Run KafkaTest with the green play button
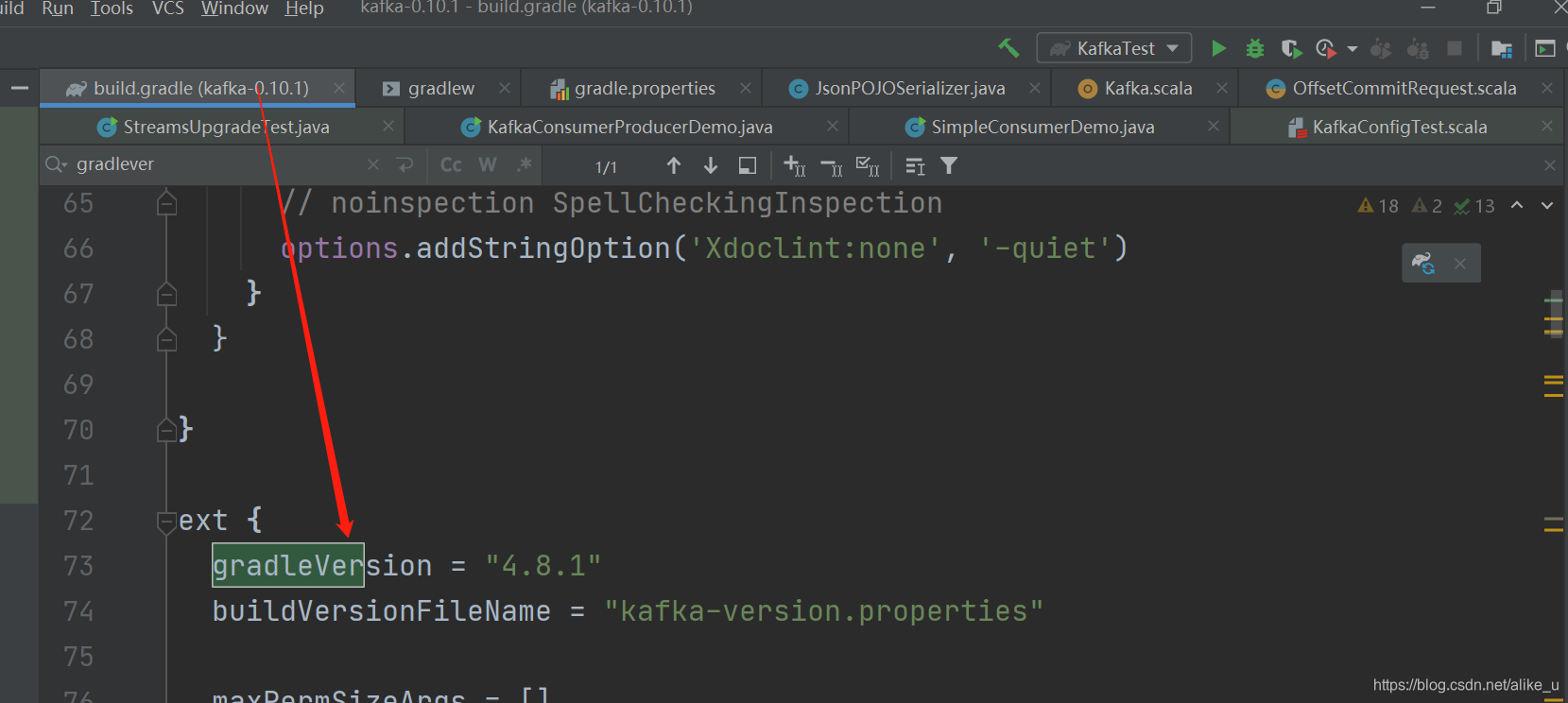Screen dimensions: 1568x703 click(1219, 48)
